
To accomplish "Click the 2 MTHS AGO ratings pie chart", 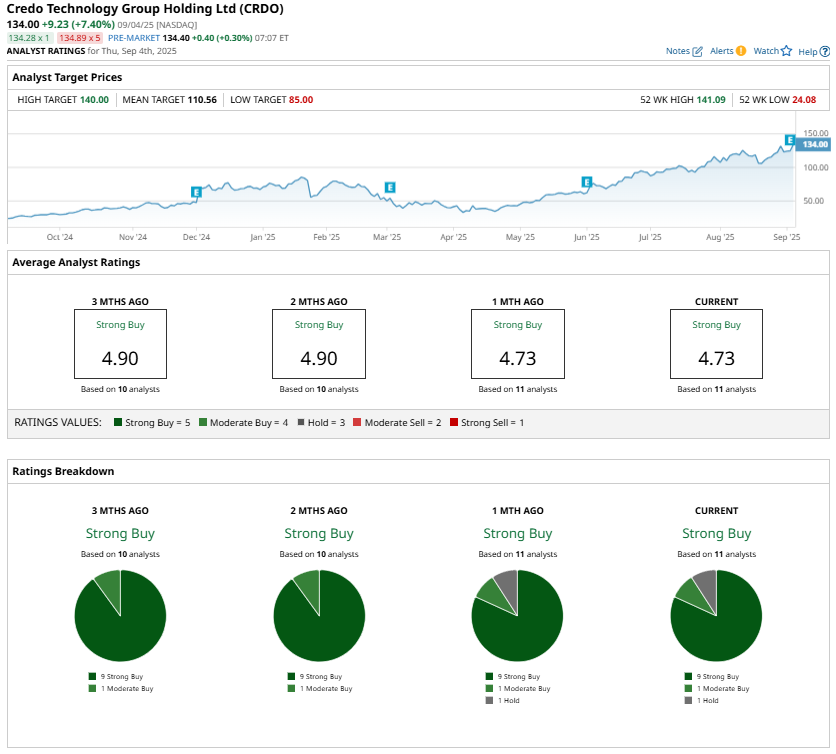I will (319, 616).
